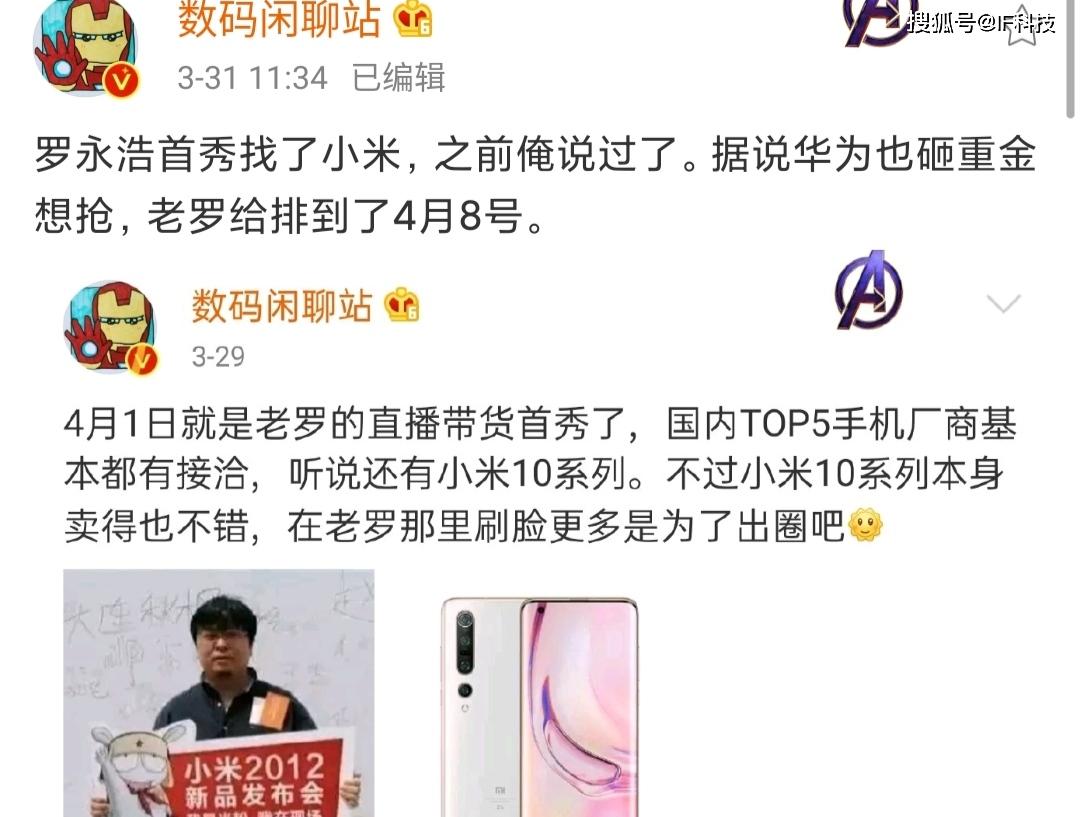Tap the crown badge in reposted post

point(402,305)
